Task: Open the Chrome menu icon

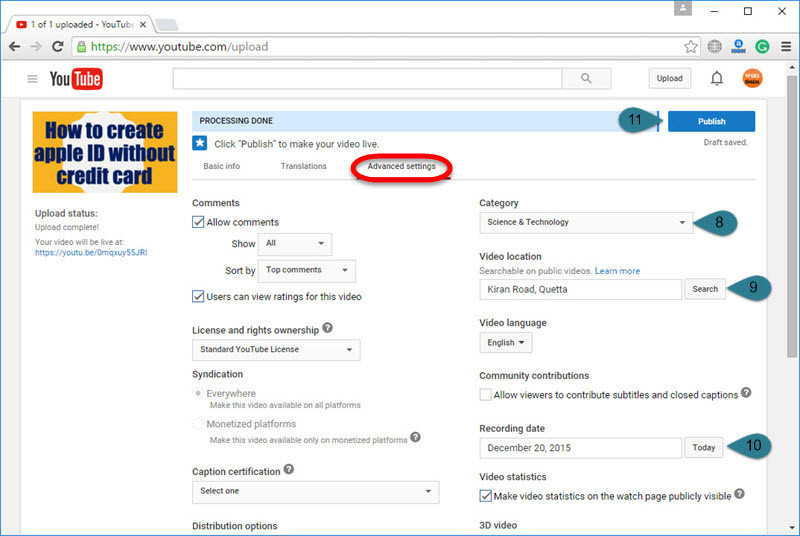Action: click(x=786, y=47)
